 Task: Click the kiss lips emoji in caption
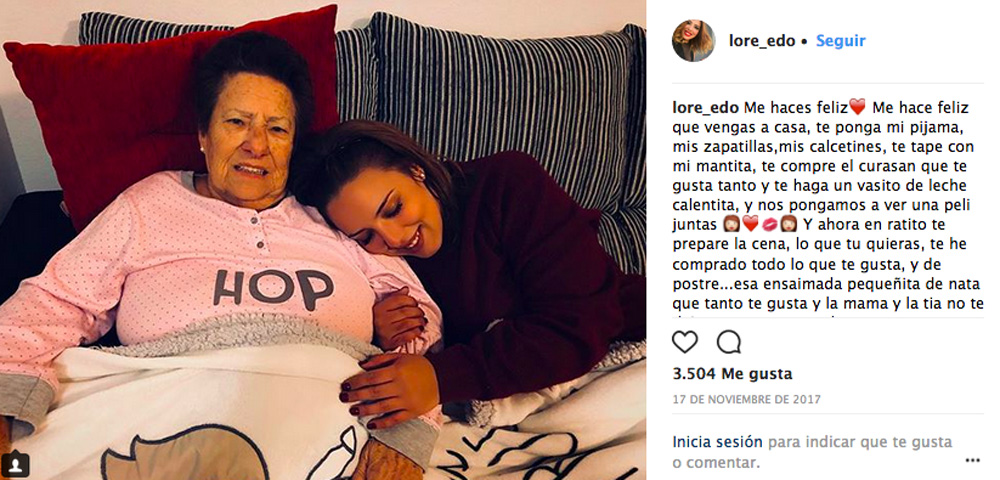[x=770, y=225]
